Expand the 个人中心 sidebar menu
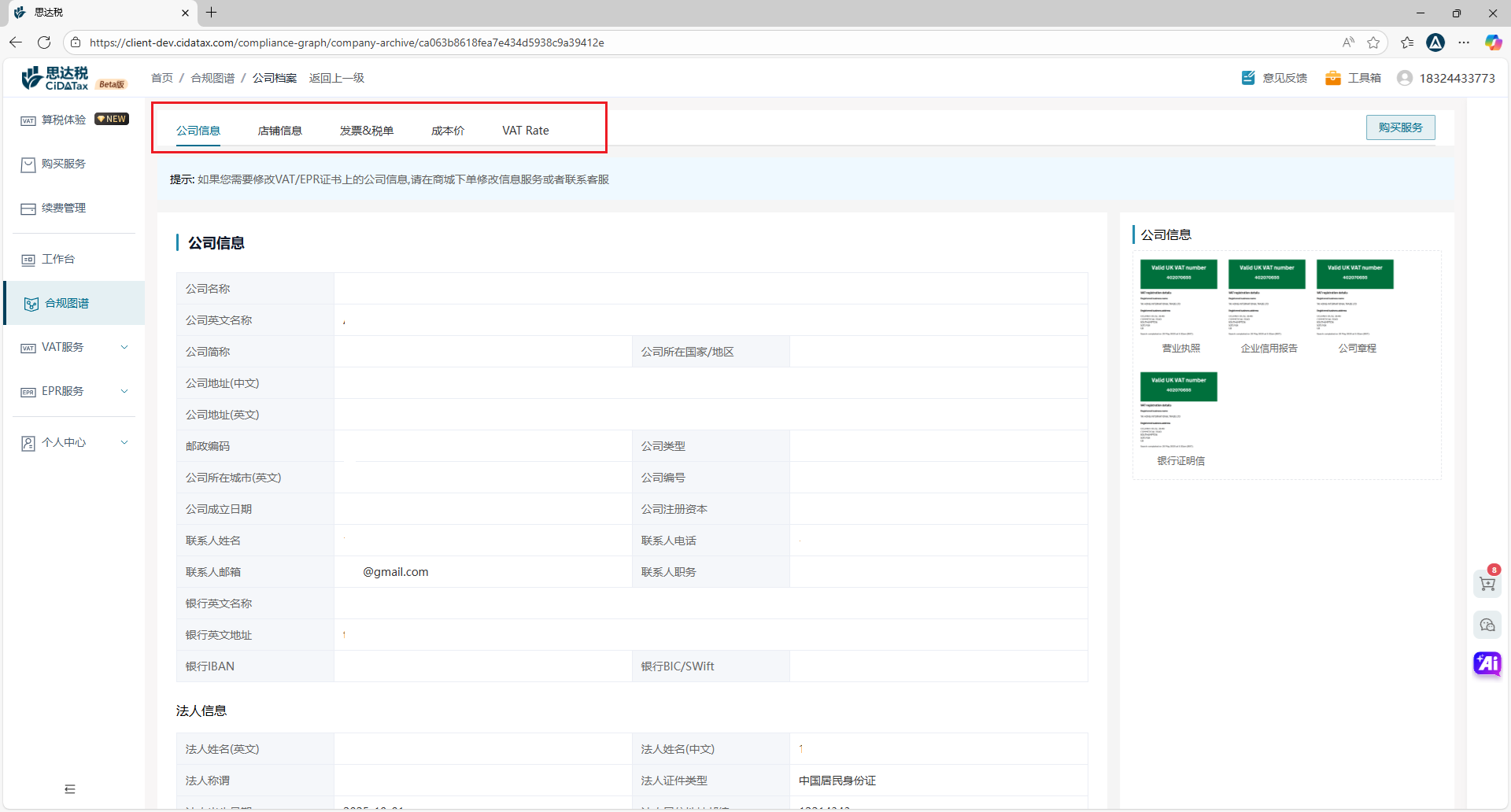Viewport: 1511px width, 812px height. [74, 442]
